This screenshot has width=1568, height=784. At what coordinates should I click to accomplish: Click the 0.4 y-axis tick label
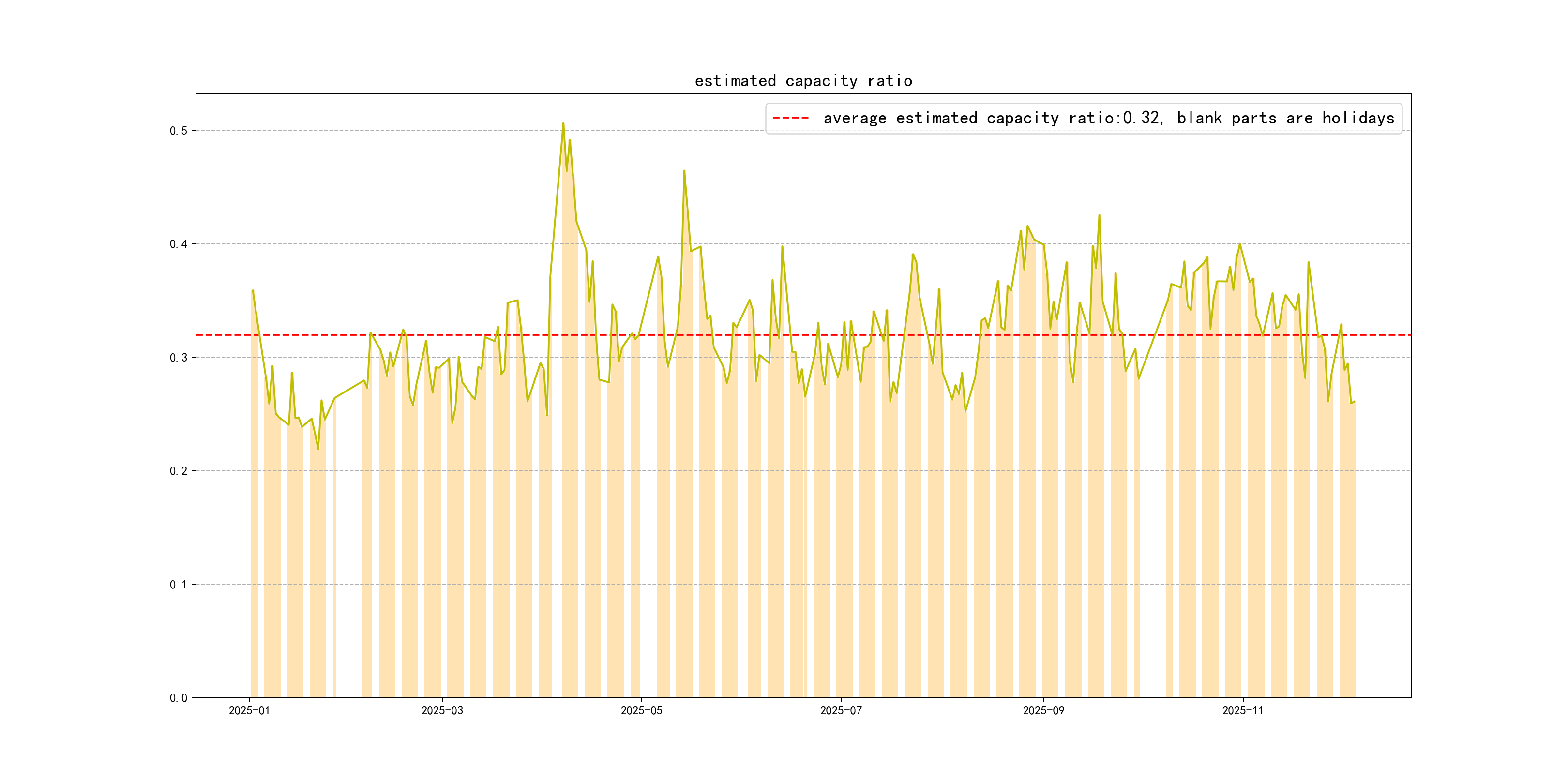click(x=179, y=244)
